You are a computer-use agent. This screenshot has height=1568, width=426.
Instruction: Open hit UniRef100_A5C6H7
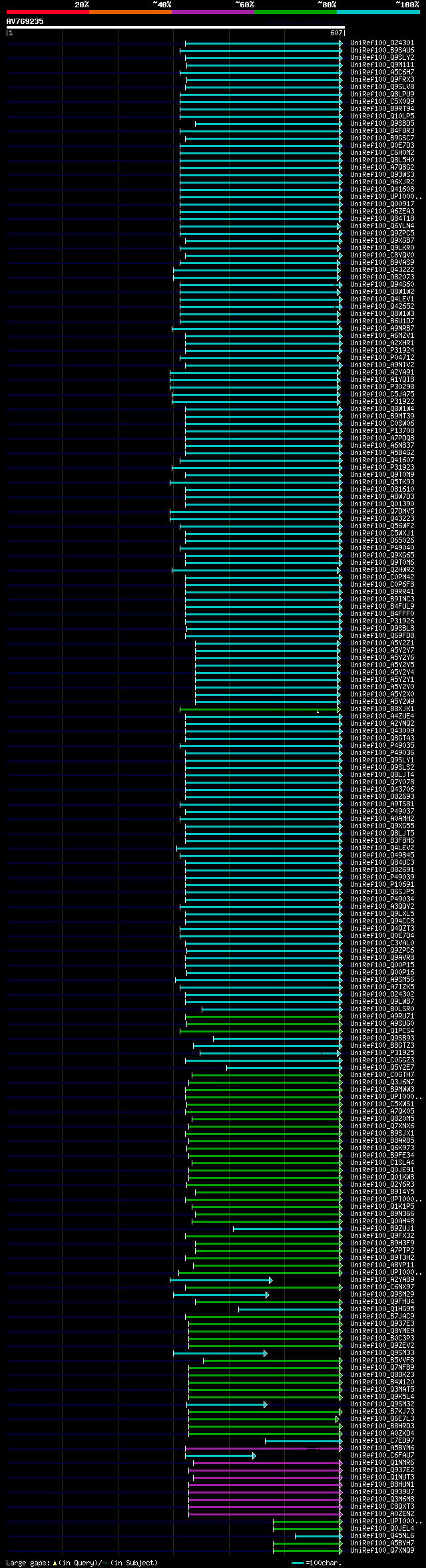tap(382, 72)
